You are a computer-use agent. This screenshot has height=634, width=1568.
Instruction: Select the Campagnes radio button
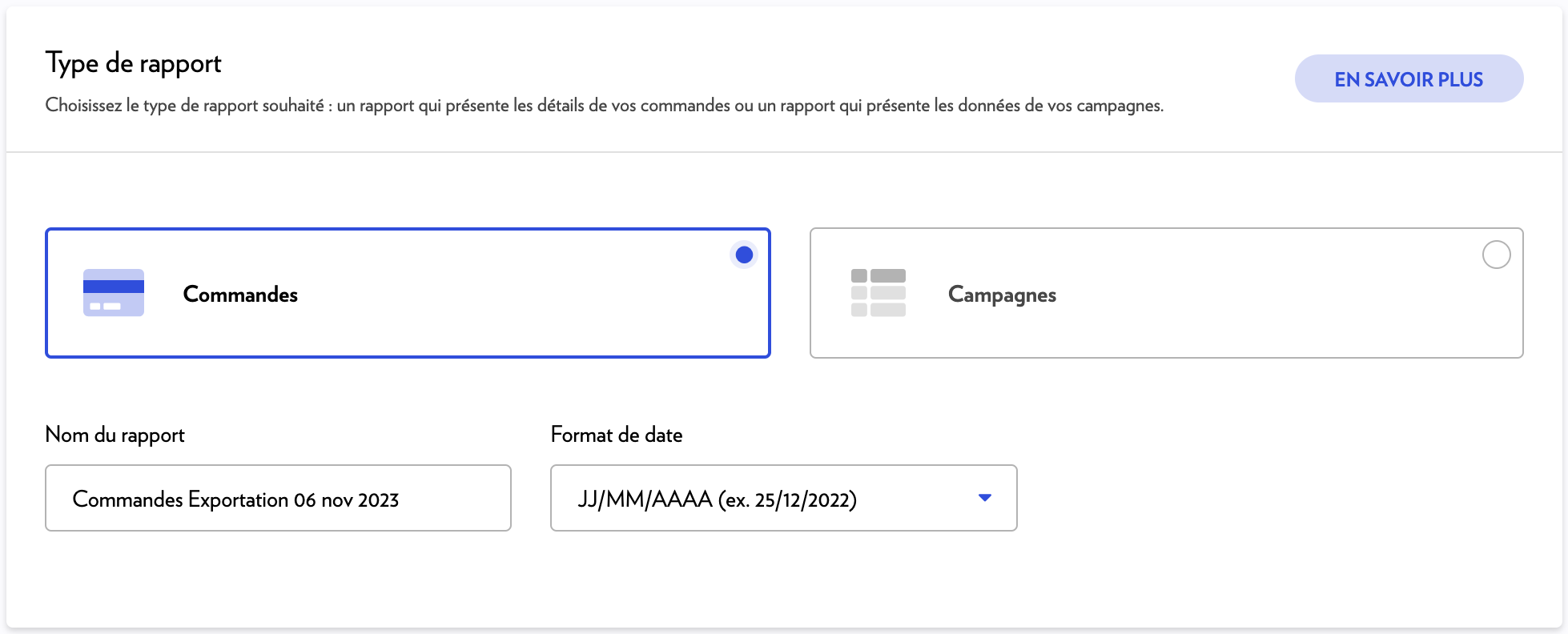(x=1497, y=254)
